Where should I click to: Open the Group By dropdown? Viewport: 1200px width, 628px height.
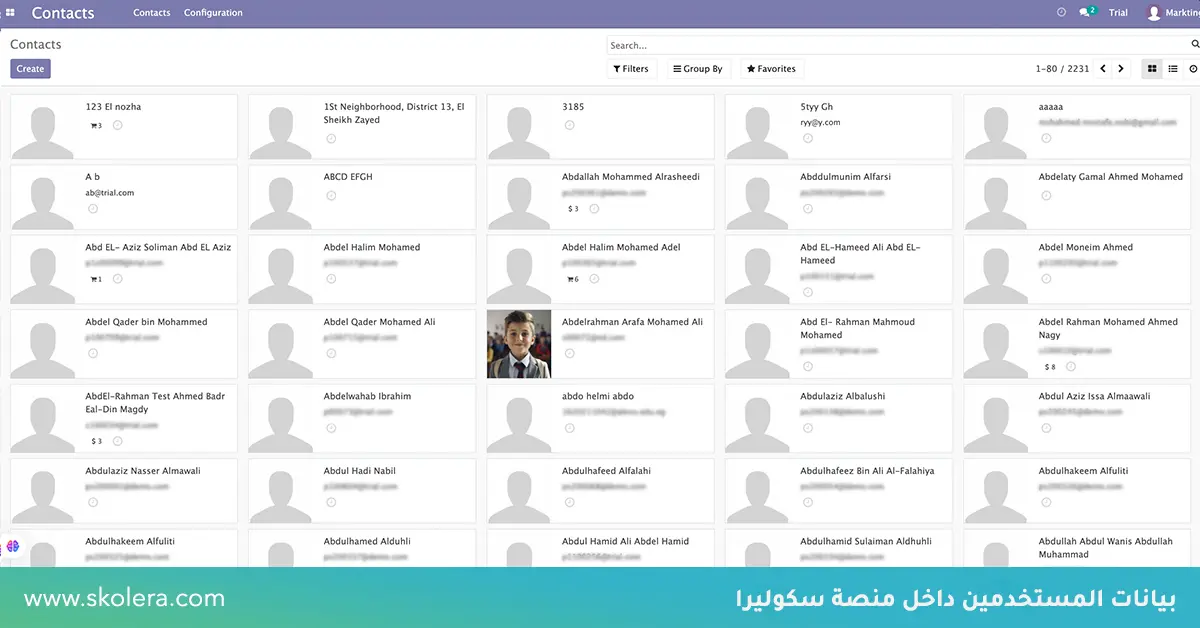point(698,69)
